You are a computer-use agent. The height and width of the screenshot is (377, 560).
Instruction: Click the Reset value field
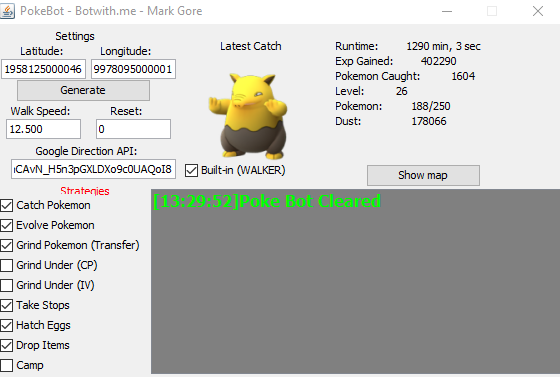tap(133, 129)
